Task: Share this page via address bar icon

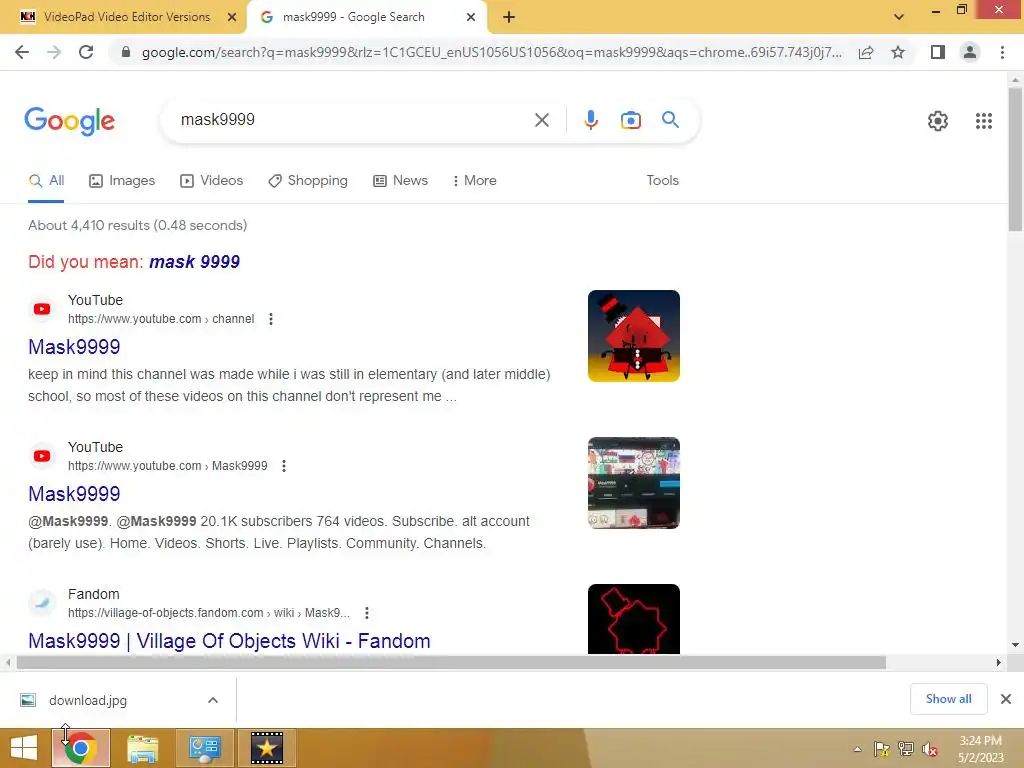Action: [866, 52]
